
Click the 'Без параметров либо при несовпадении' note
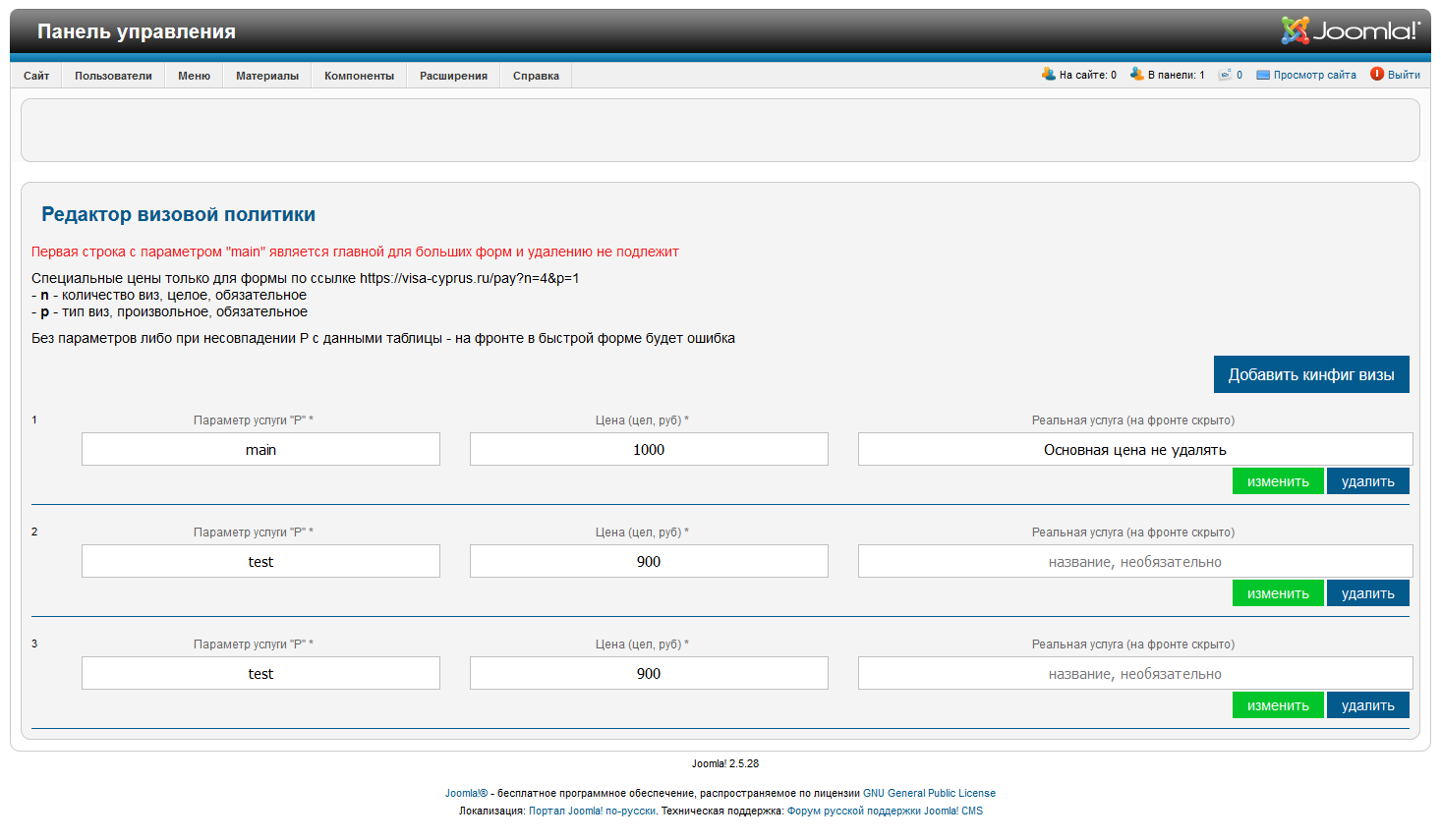[x=383, y=338]
